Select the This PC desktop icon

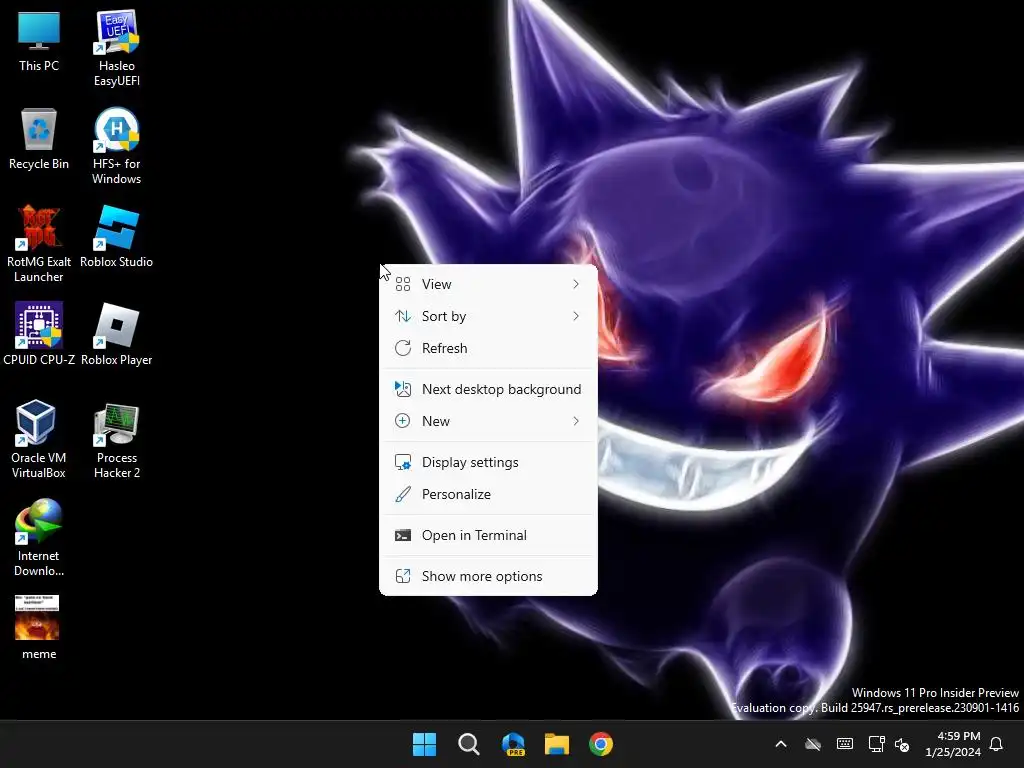(39, 42)
